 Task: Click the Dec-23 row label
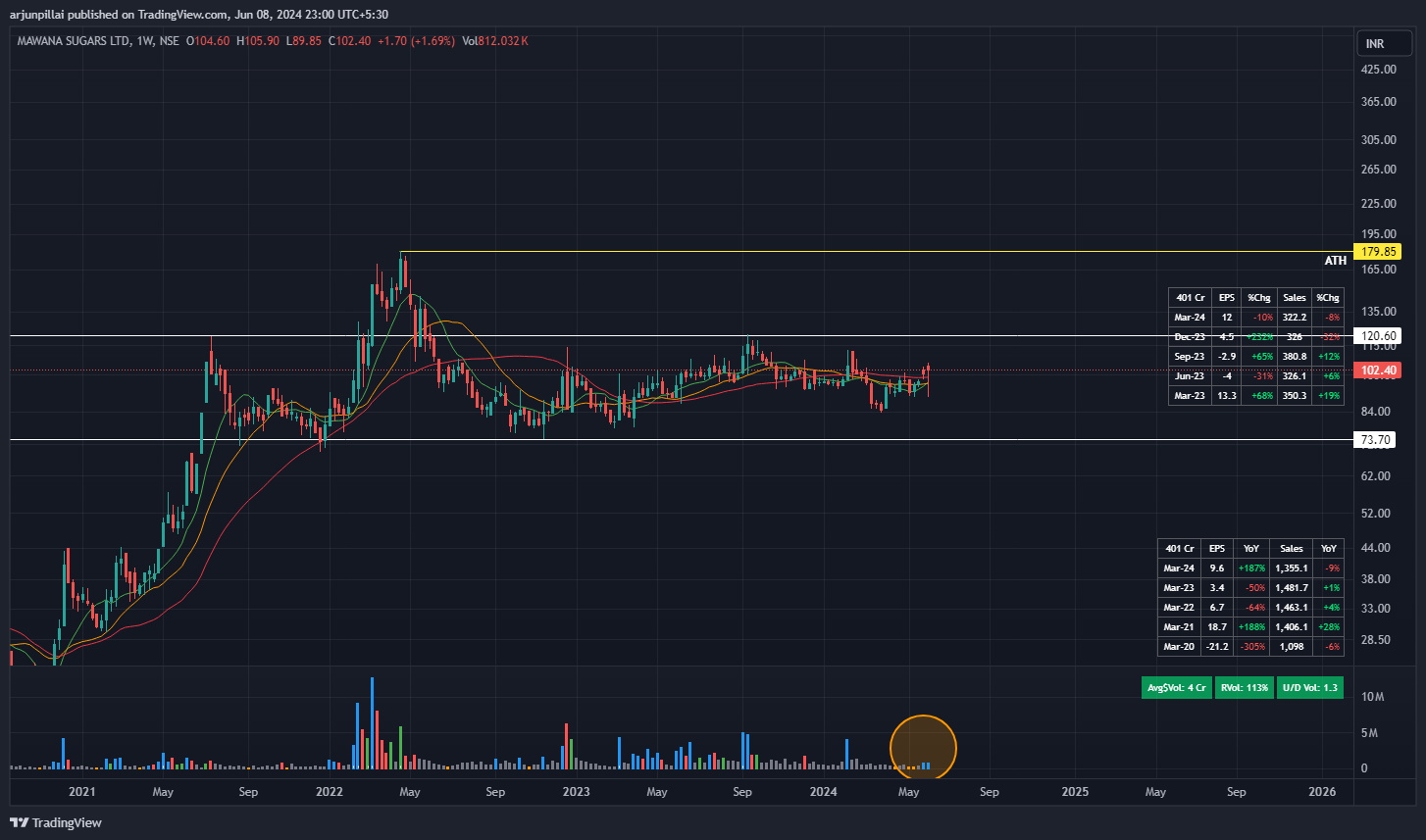(1190, 337)
